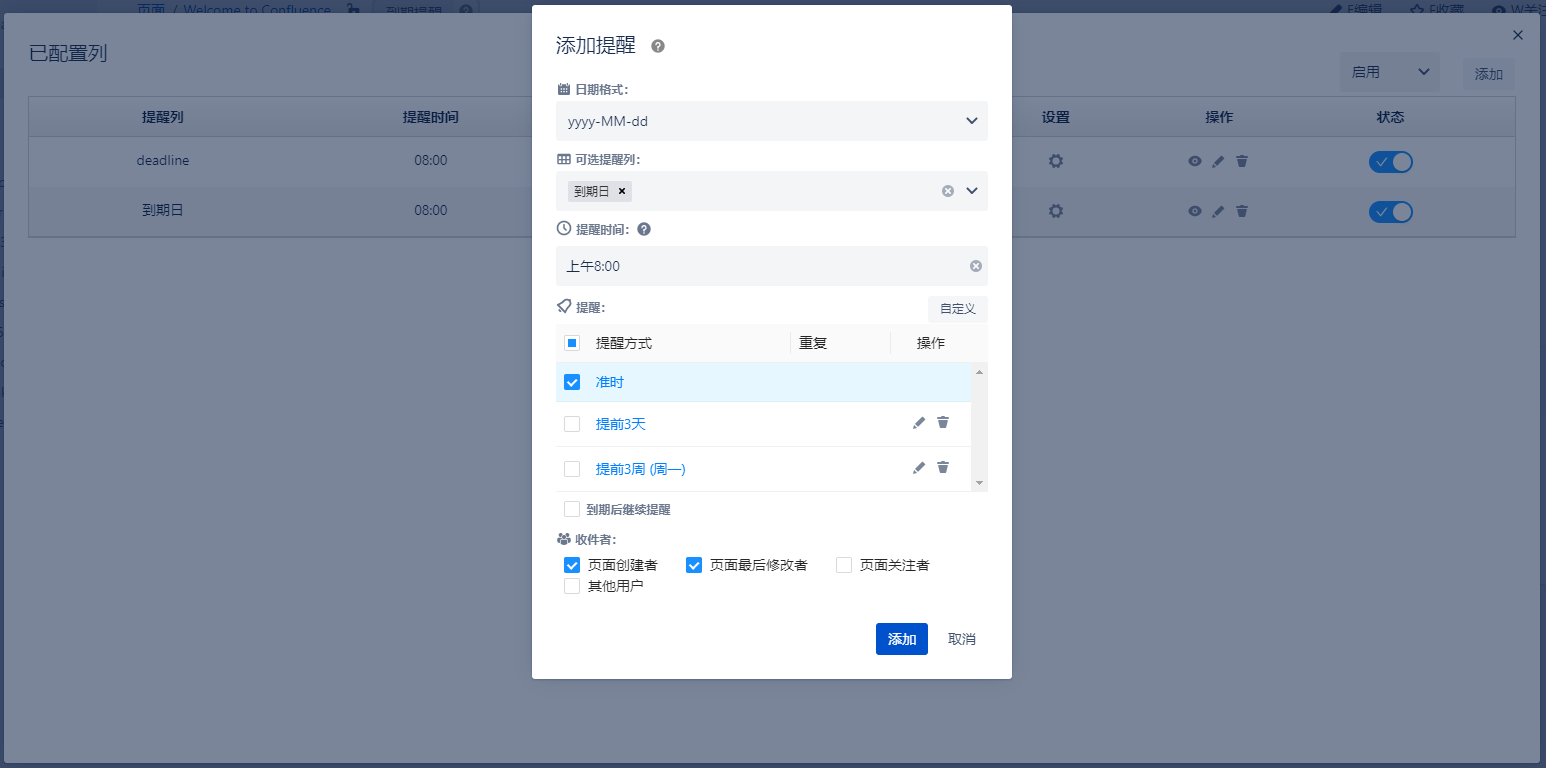Enable the 到期后继续提醒 checkbox

point(572,509)
